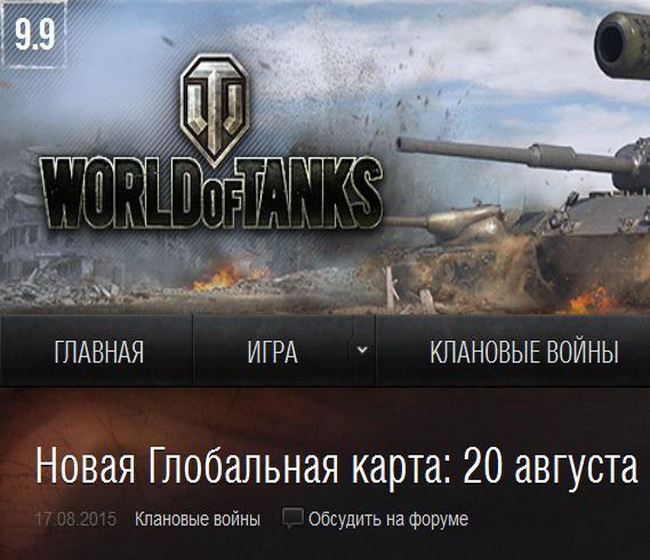The image size is (650, 560).
Task: Click the forum speech bubble icon
Action: click(293, 518)
